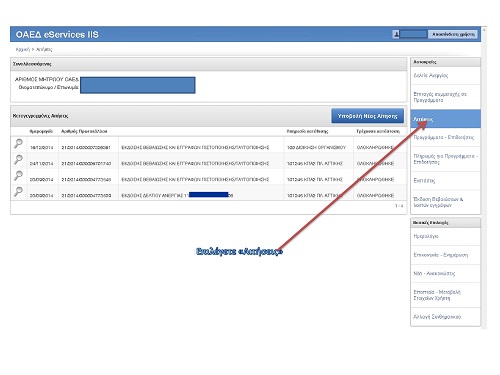
Task: Open Έκδοση Βεβαιώσεων & λοιπών εγγράφων
Action: click(x=445, y=202)
